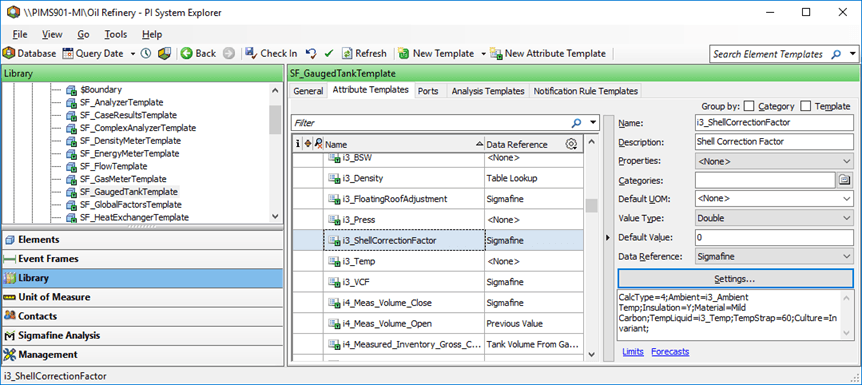Click the library tree scrollbar down arrow

click(x=275, y=217)
